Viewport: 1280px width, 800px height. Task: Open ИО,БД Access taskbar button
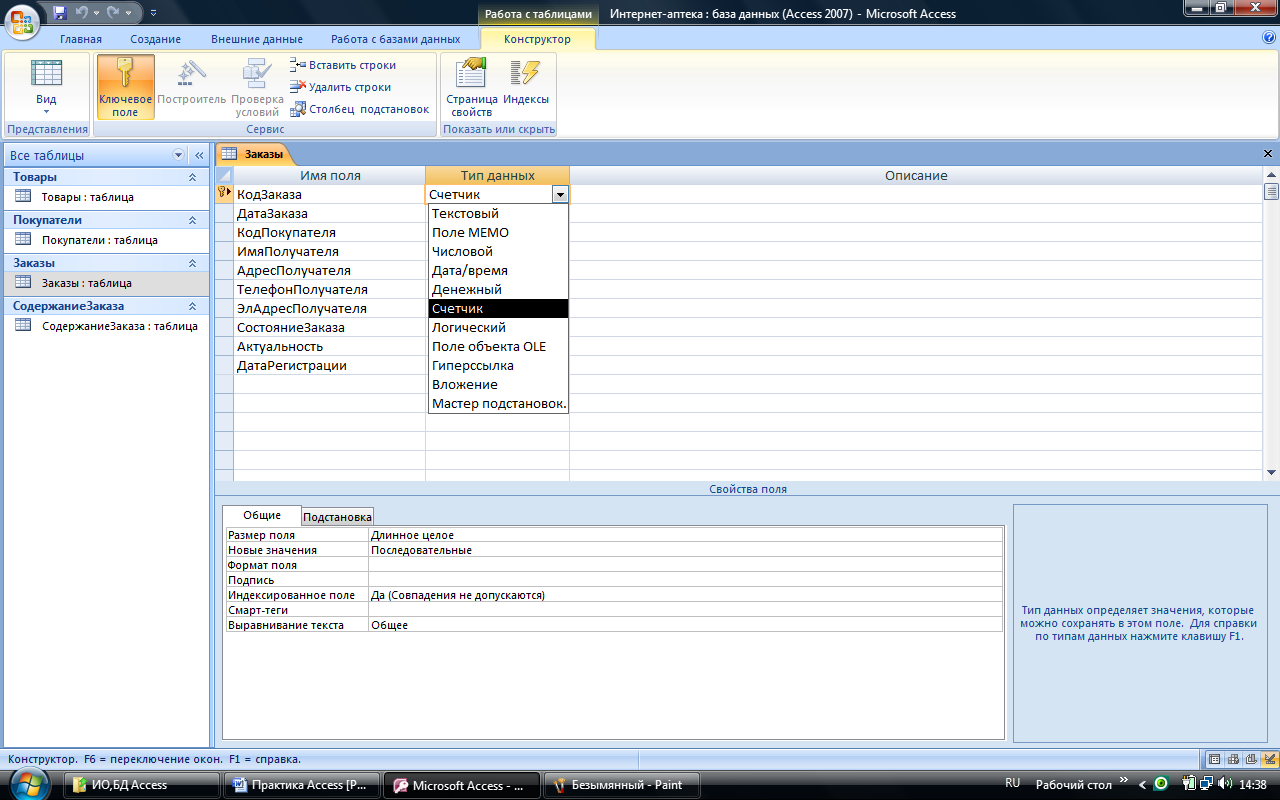143,785
